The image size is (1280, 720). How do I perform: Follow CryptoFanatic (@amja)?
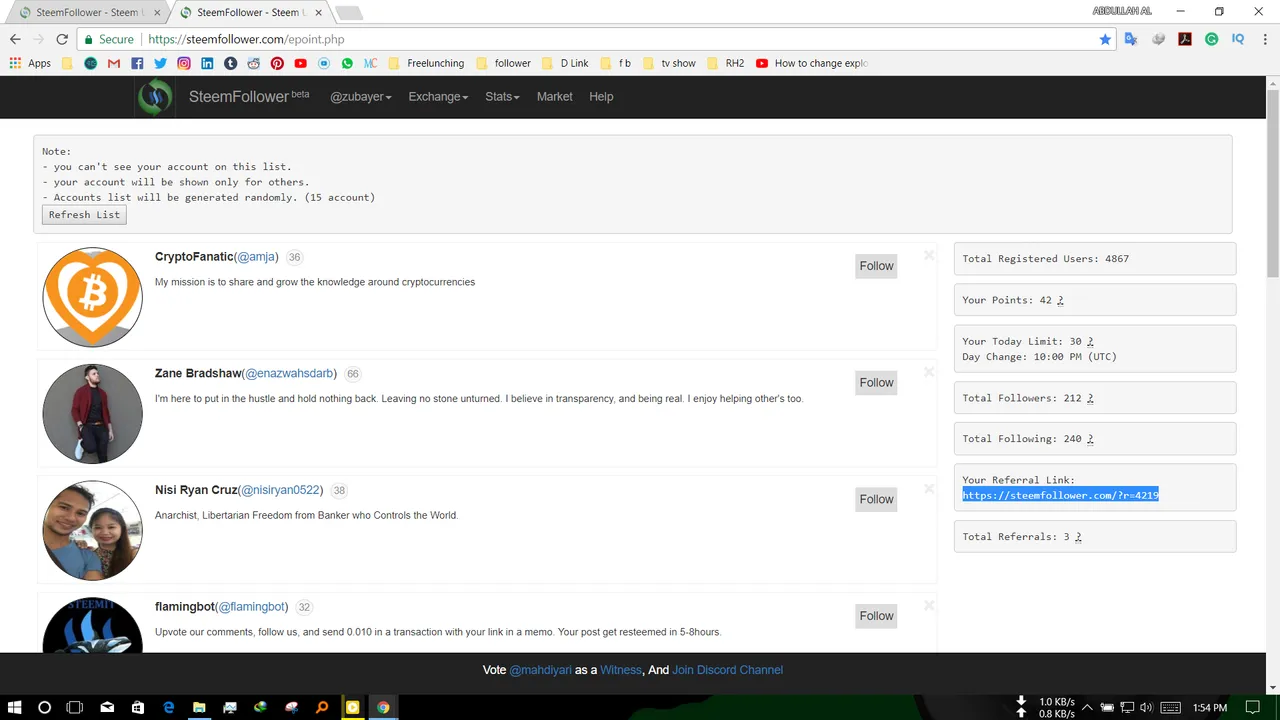(876, 266)
